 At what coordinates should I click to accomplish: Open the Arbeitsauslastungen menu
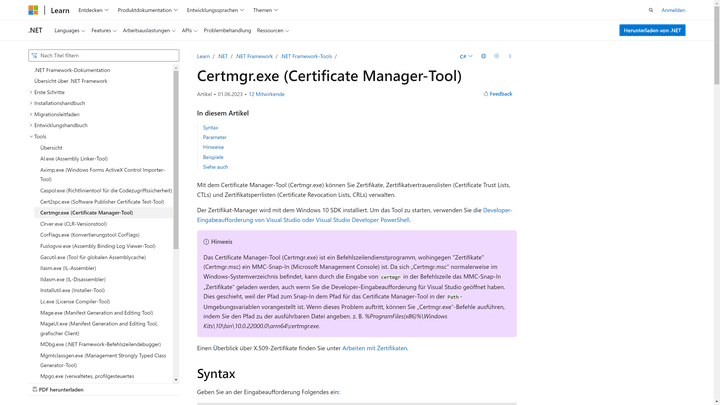click(149, 31)
